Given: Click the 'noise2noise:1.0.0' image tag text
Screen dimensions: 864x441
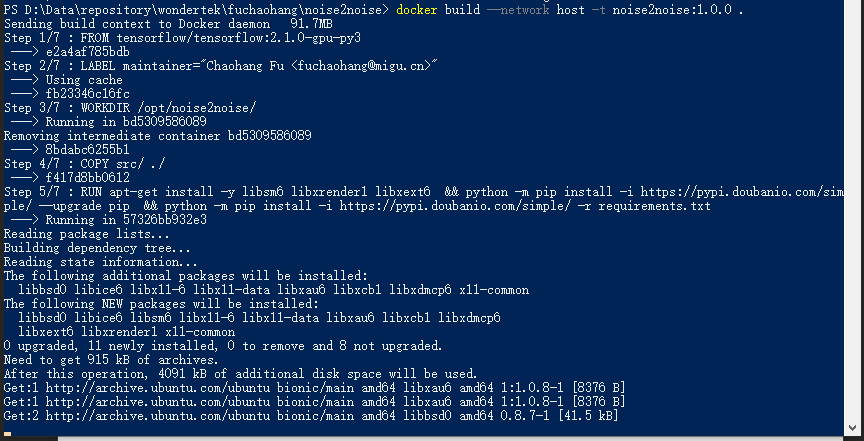Looking at the screenshot, I should tap(672, 10).
